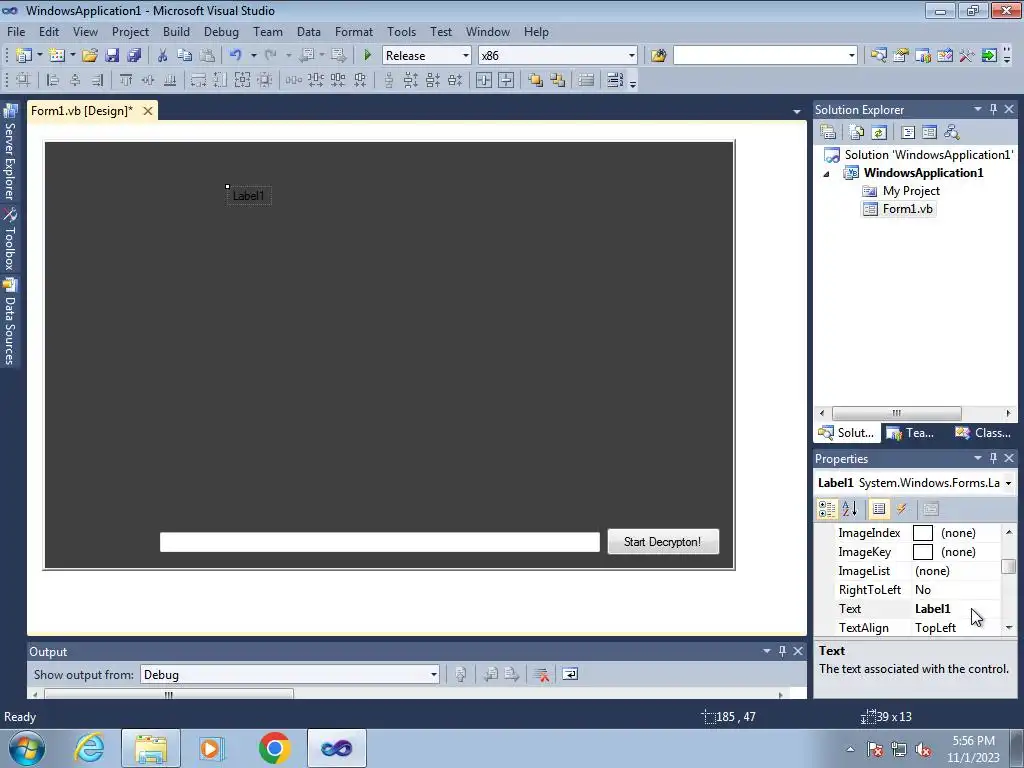
Task: Close the Form1.vb [Design] tab
Action: tap(148, 111)
